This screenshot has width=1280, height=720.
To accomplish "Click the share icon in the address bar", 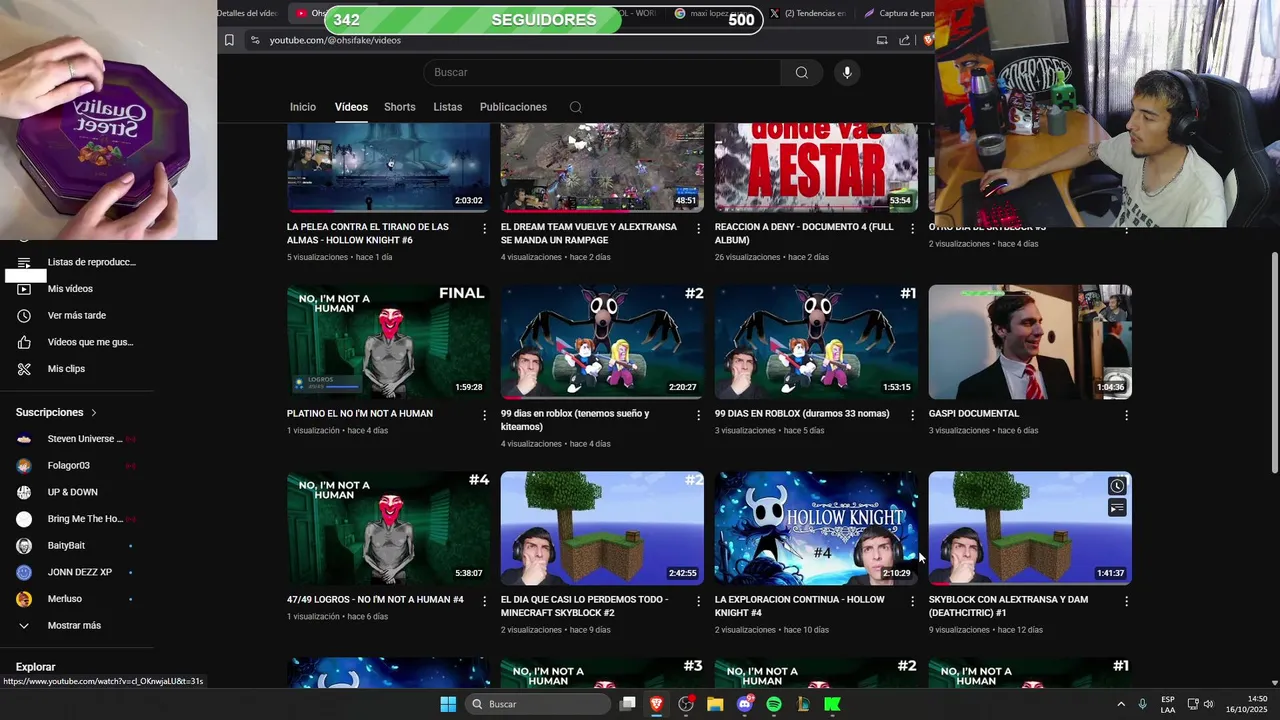I will (905, 40).
